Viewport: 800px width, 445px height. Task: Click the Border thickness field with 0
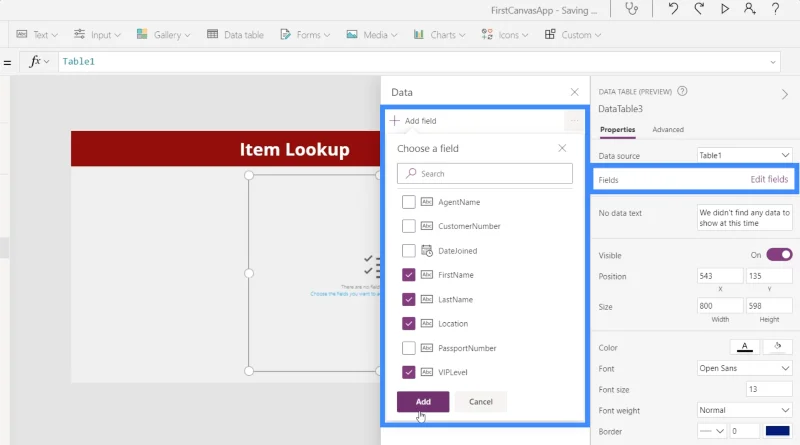[x=745, y=431]
